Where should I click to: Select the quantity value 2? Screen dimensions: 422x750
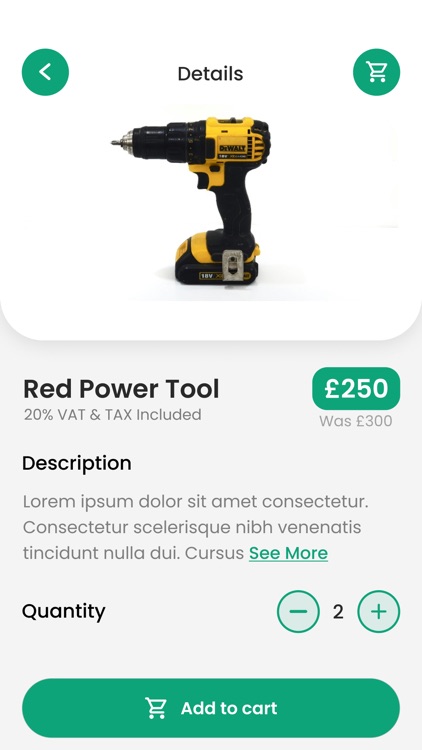[x=338, y=612]
